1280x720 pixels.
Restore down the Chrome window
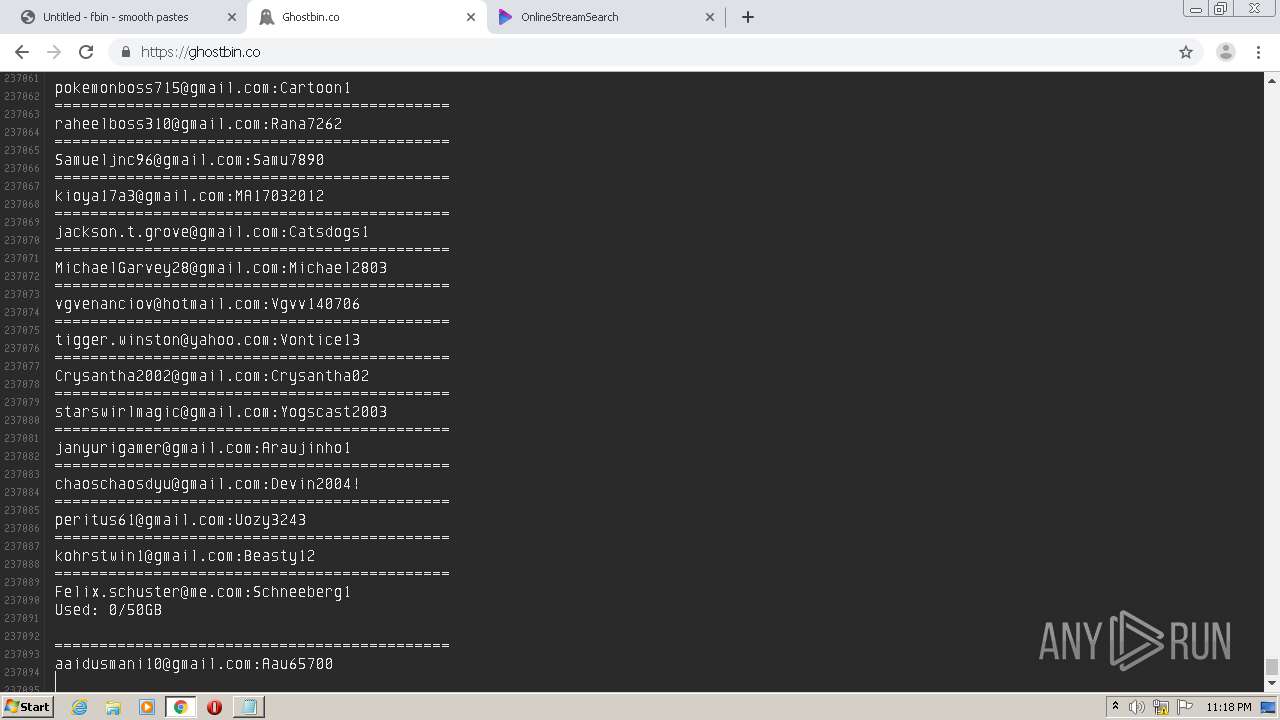coord(1220,9)
